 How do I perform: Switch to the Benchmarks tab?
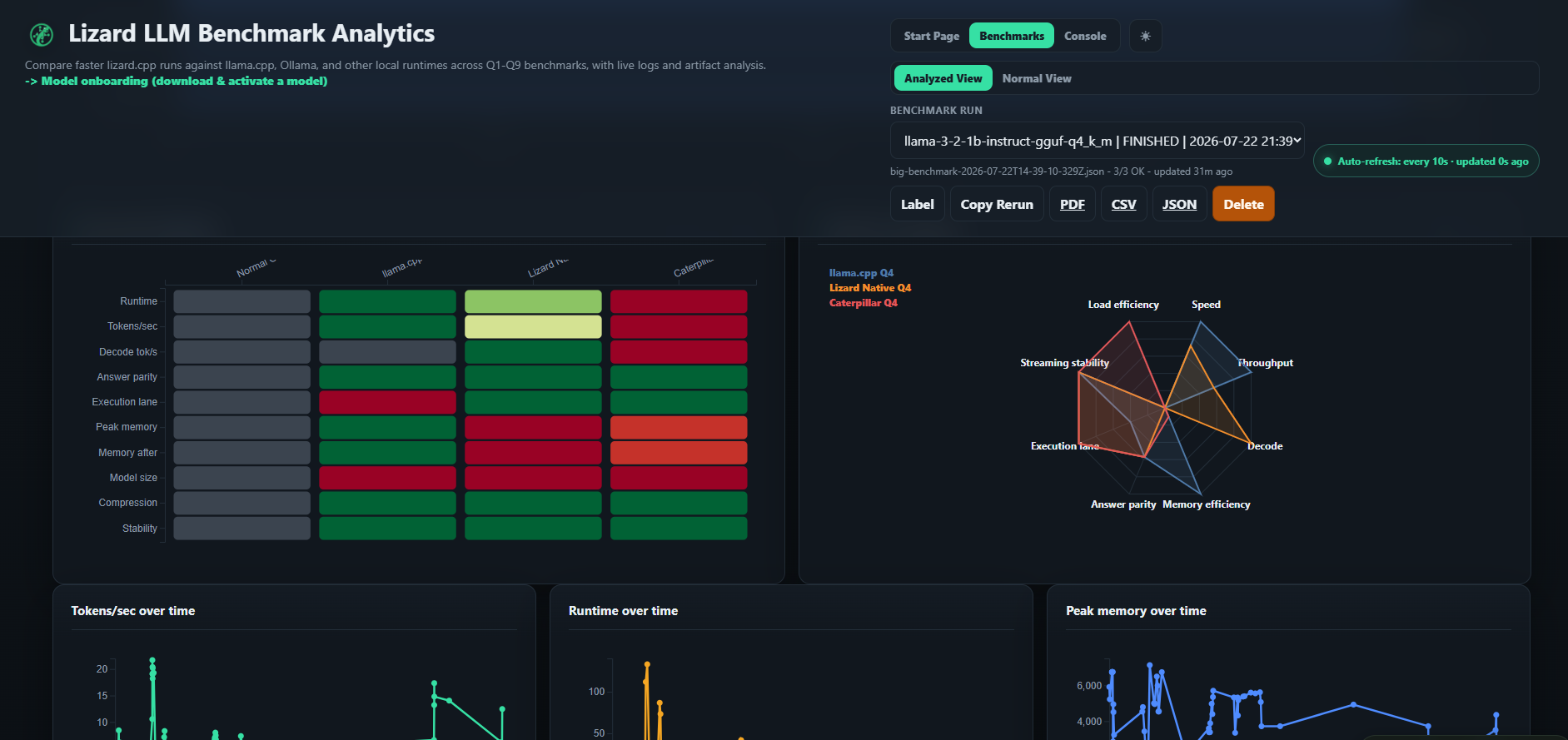(x=1011, y=36)
